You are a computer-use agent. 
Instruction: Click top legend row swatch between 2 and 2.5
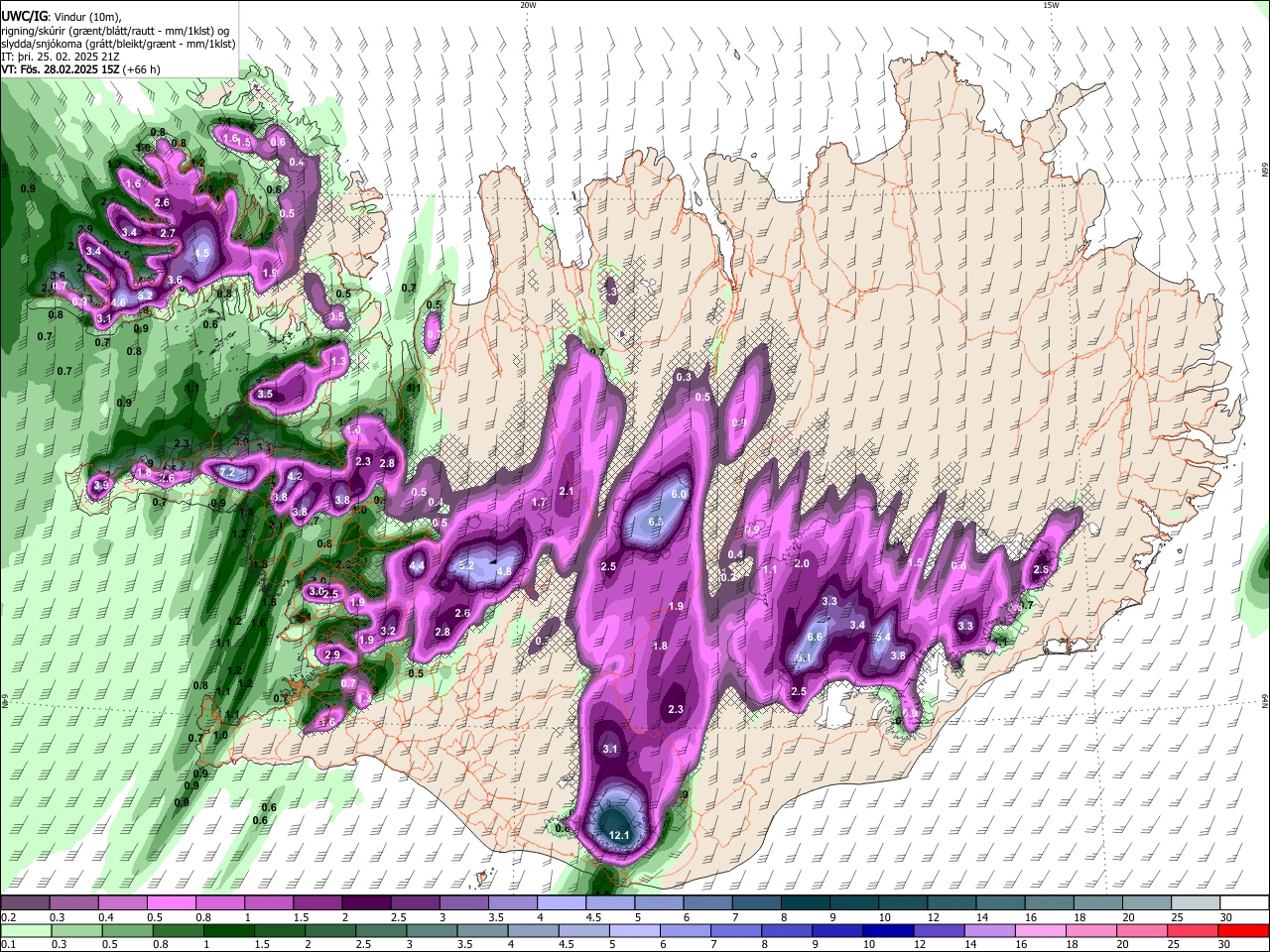click(365, 902)
